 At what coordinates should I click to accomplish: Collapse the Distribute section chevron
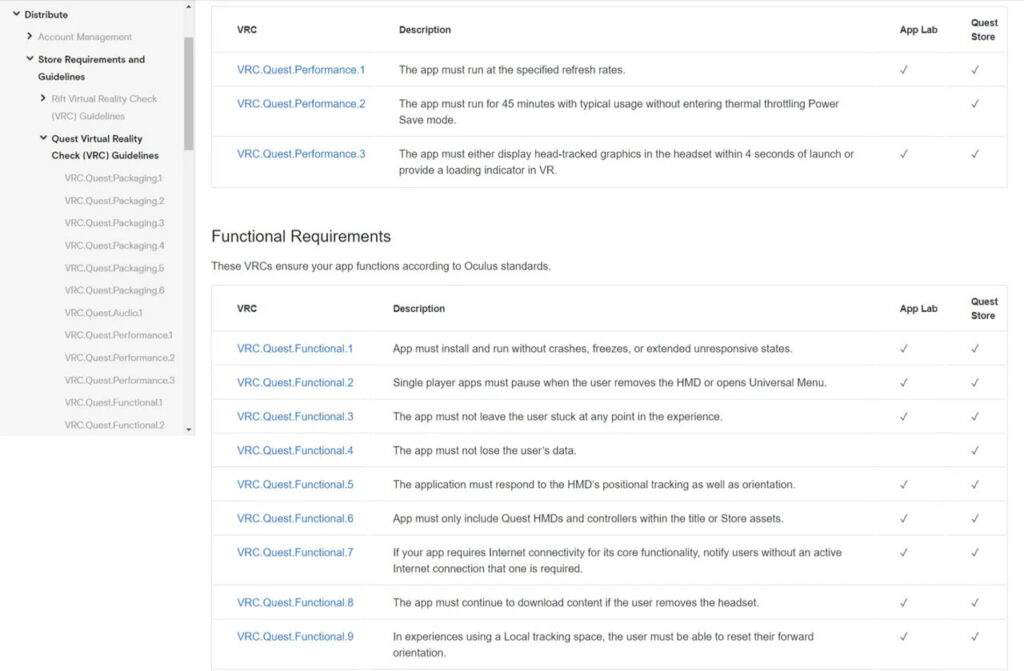click(x=16, y=14)
